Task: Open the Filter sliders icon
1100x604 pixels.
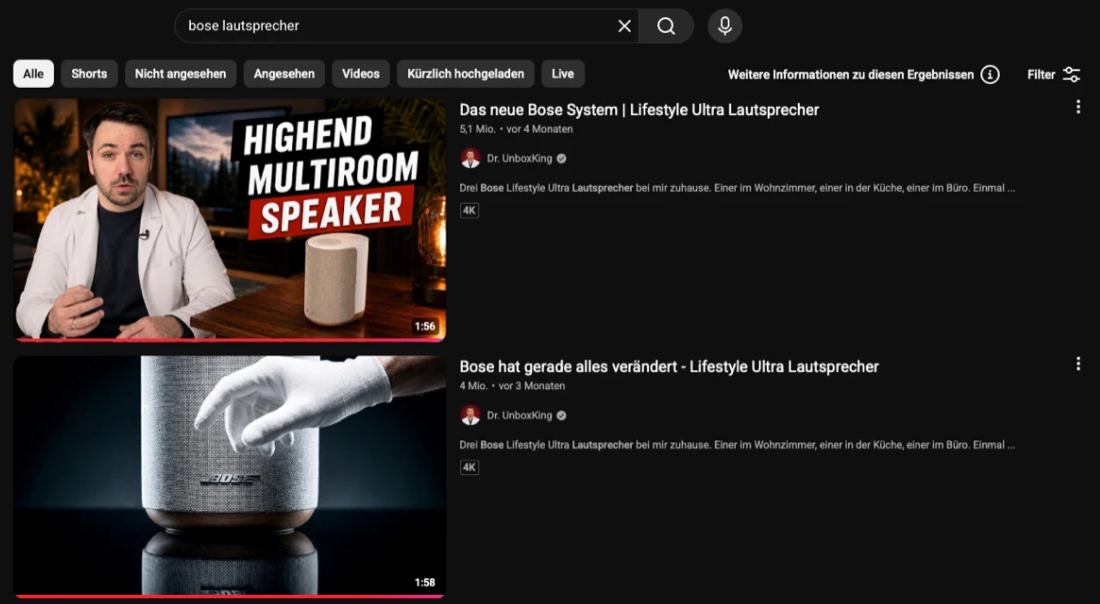Action: 1071,74
